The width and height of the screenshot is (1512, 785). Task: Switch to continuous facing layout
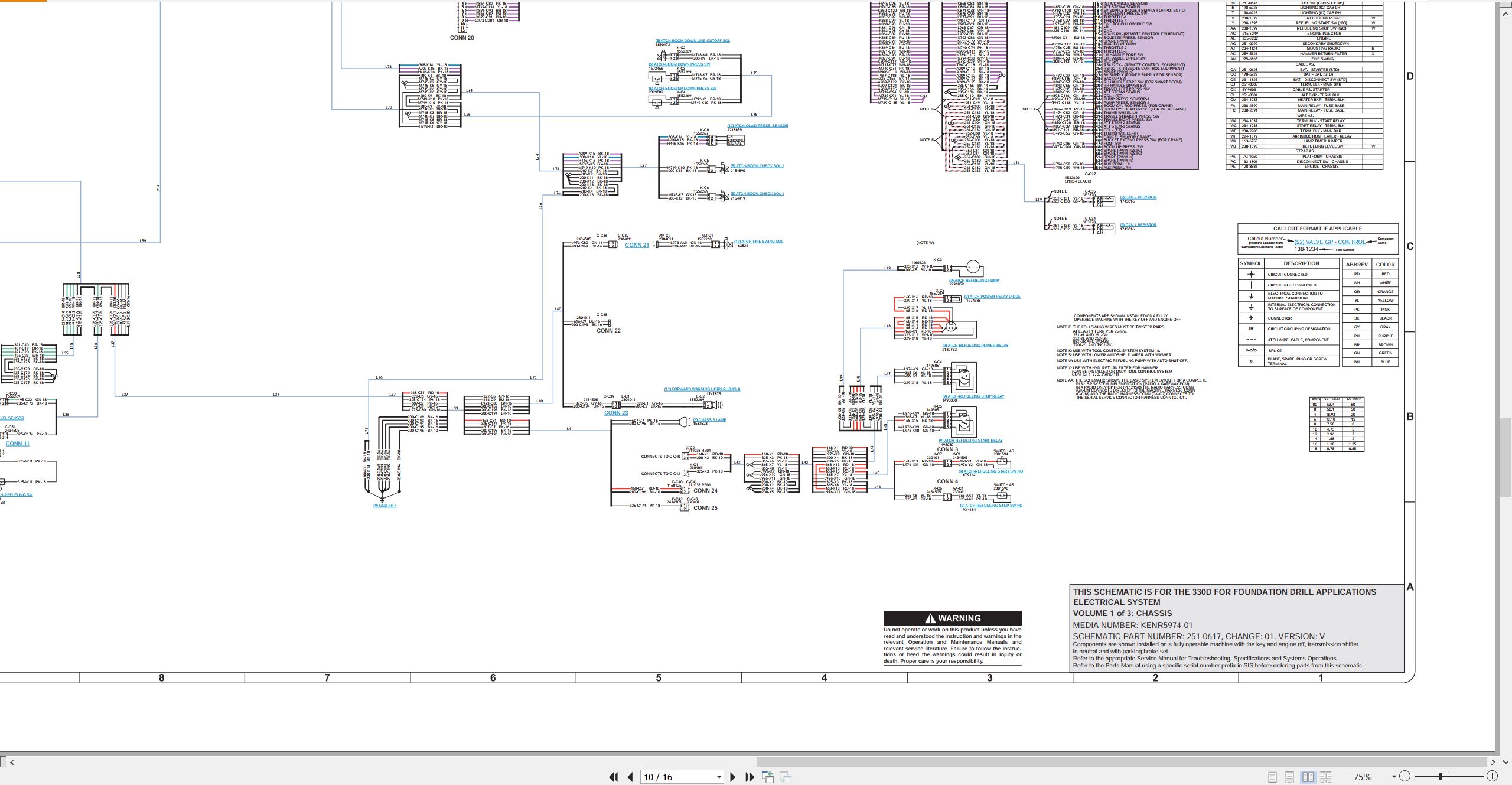tap(1326, 777)
